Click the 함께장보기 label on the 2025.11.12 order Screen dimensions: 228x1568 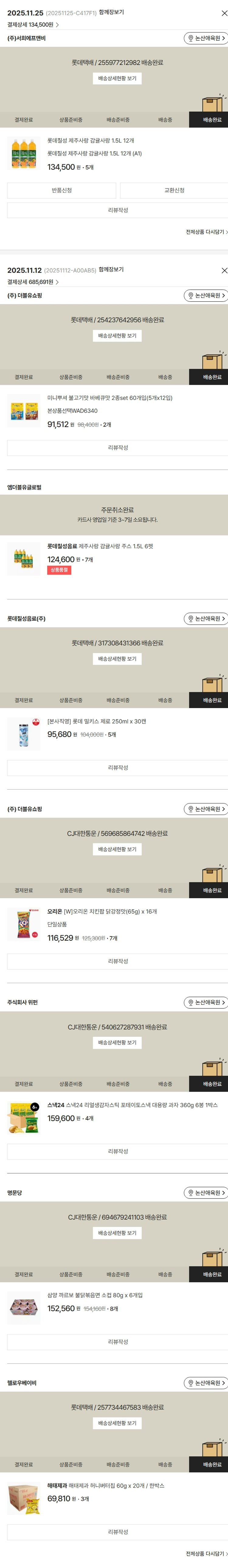pyautogui.click(x=111, y=270)
